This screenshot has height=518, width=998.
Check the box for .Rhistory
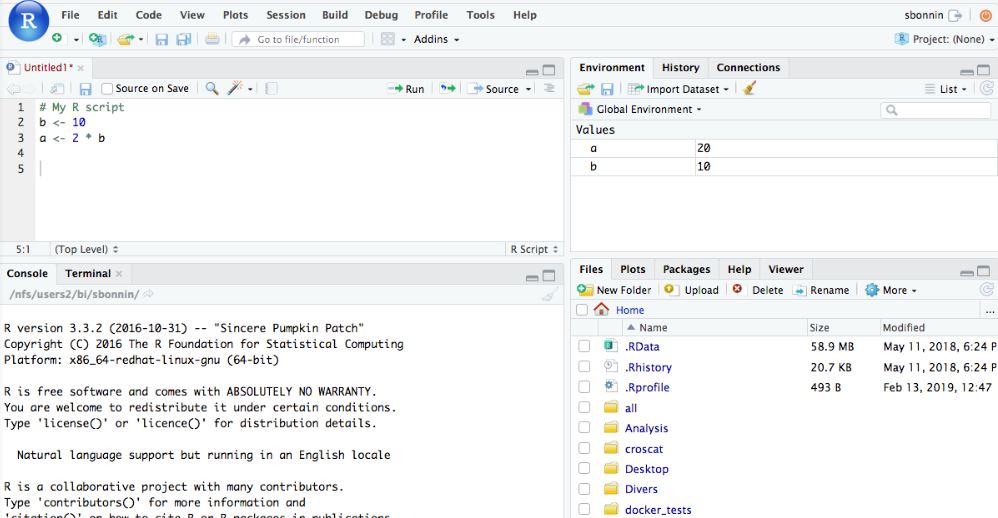(x=584, y=367)
